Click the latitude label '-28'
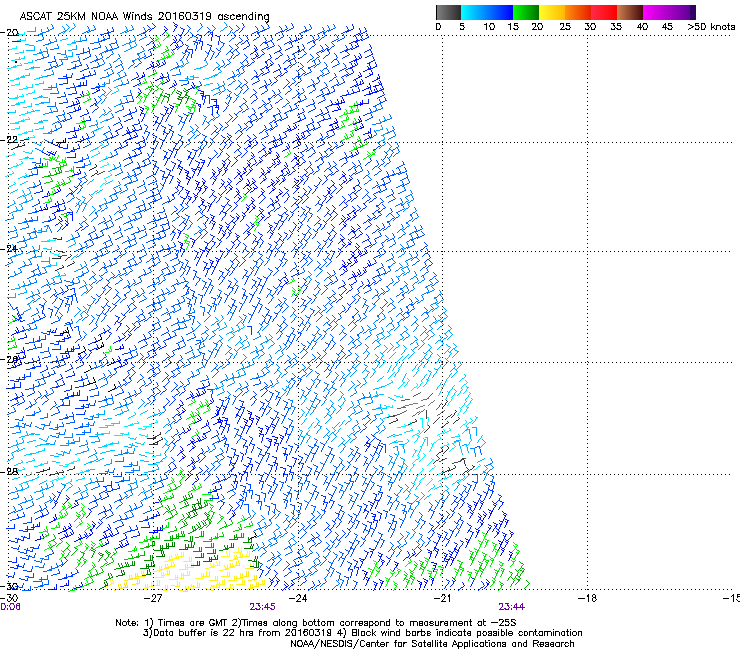Screen dimensions: 740x650 [x=9, y=471]
